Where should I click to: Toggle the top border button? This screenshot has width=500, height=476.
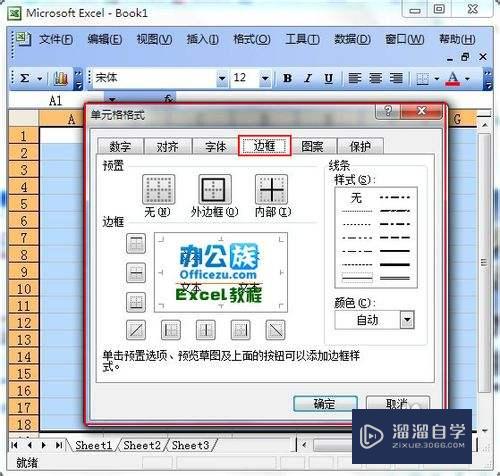(x=136, y=243)
